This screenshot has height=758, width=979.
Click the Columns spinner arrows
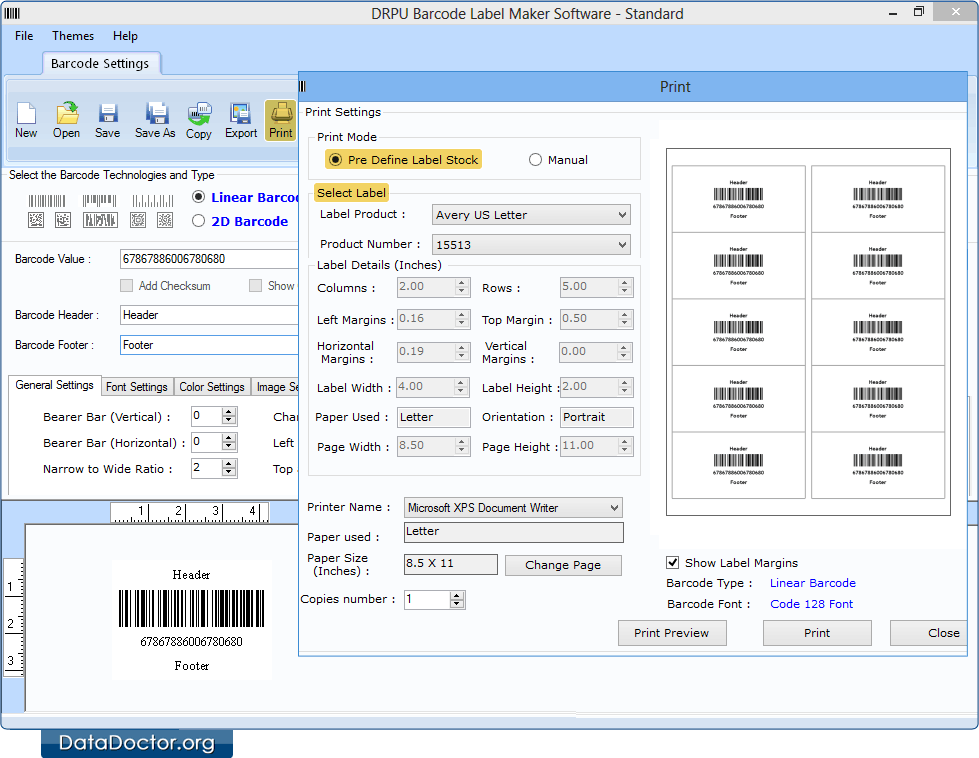pyautogui.click(x=461, y=287)
